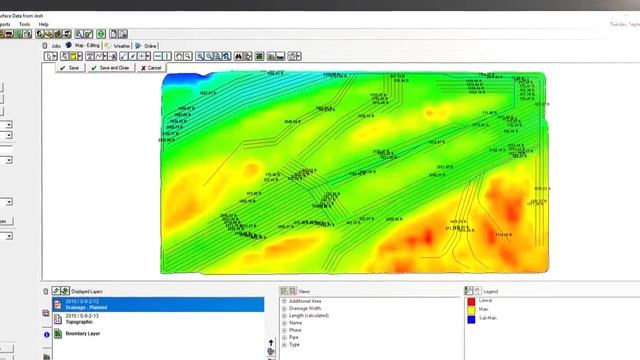This screenshot has height=360, width=640.
Task: Click the Lateral legend label
Action: [x=485, y=300]
